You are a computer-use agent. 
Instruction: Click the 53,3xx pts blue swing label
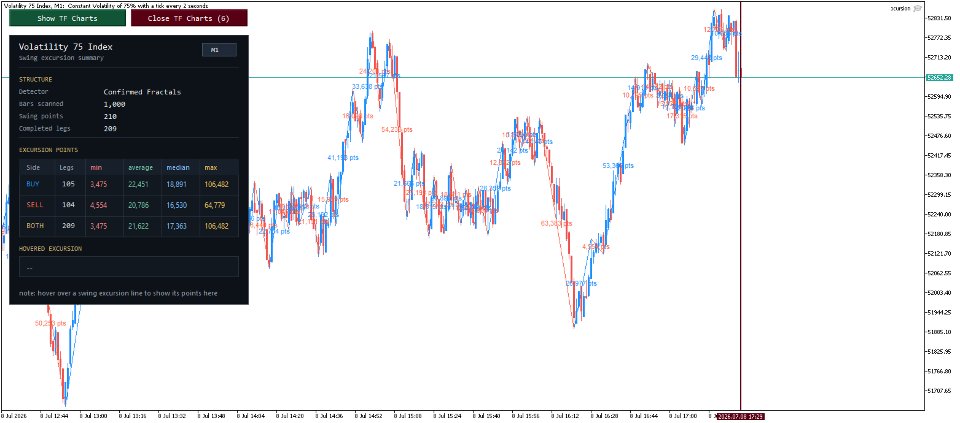pyautogui.click(x=618, y=165)
